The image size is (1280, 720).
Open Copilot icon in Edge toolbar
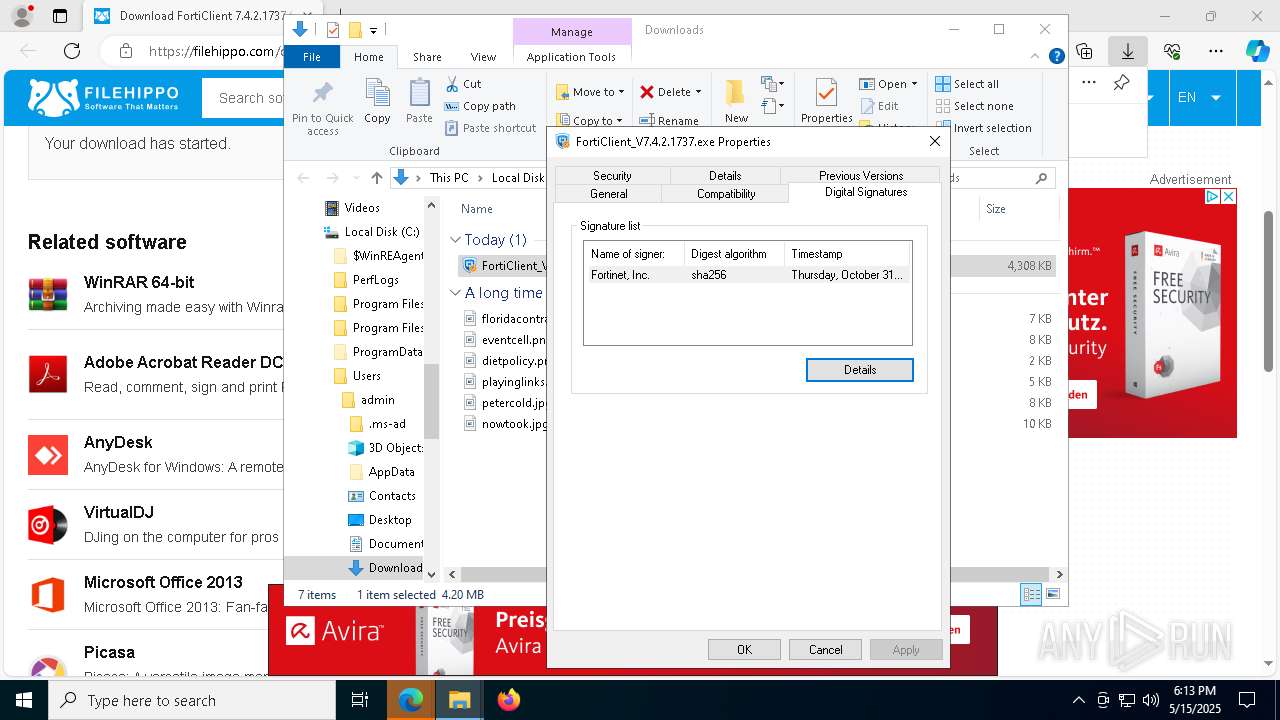pyautogui.click(x=1257, y=51)
